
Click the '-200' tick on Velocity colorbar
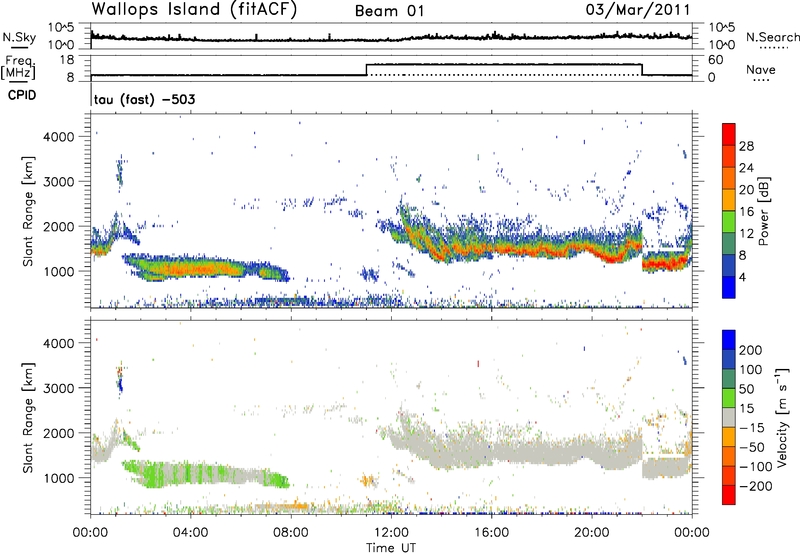(x=755, y=486)
